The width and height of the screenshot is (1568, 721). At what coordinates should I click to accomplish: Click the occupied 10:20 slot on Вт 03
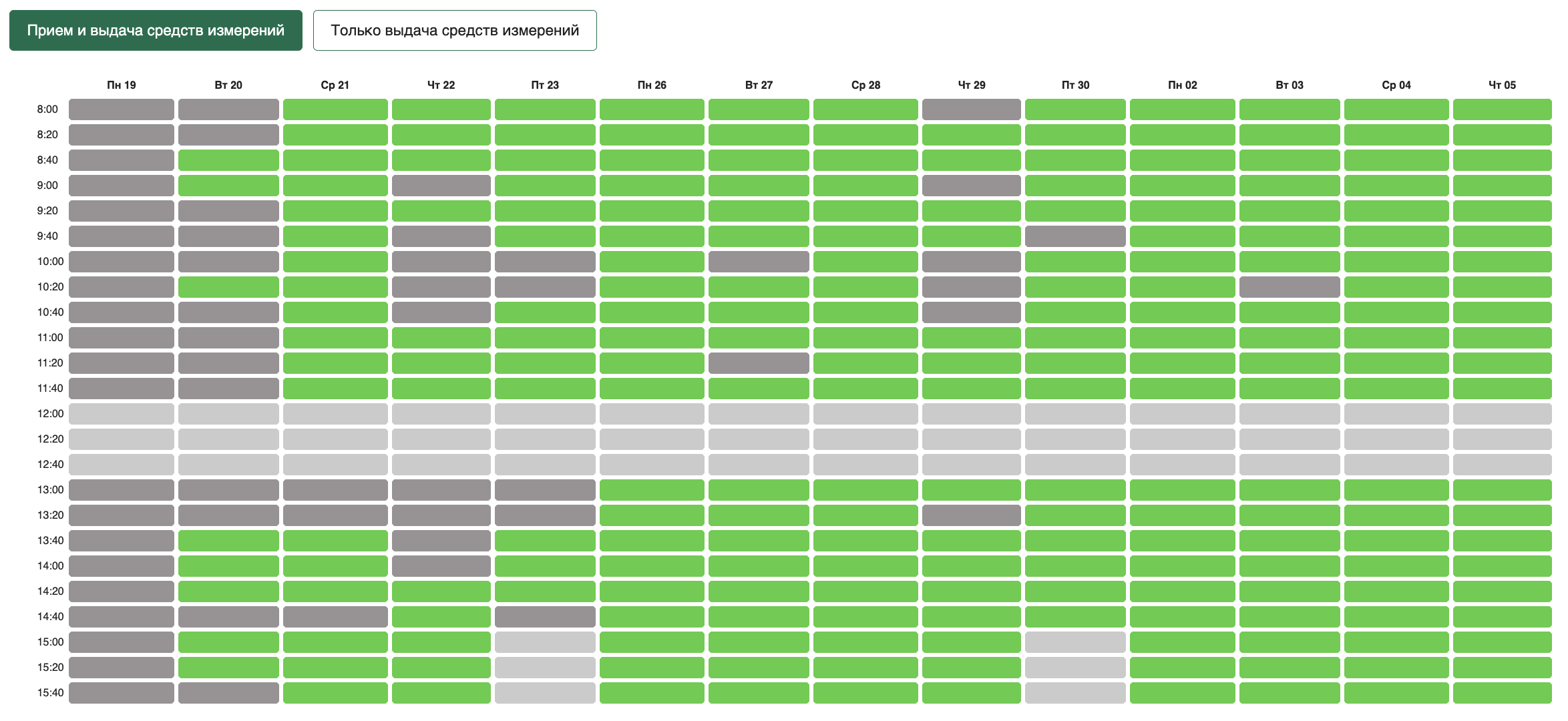tap(1289, 287)
